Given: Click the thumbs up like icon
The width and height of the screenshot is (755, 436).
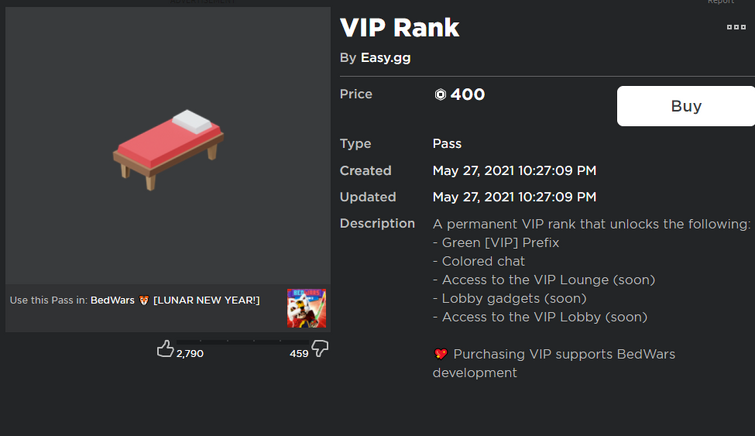Looking at the screenshot, I should coord(166,348).
